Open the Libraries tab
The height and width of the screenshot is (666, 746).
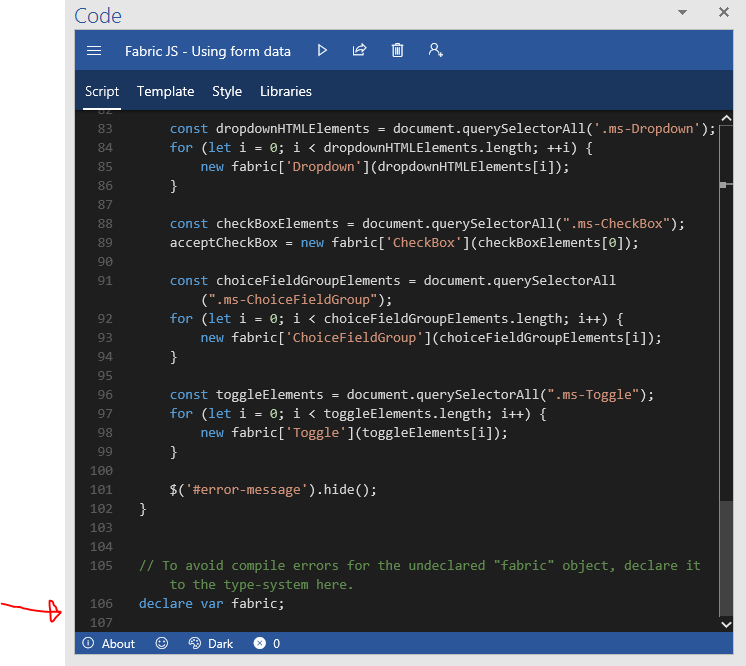pos(285,91)
